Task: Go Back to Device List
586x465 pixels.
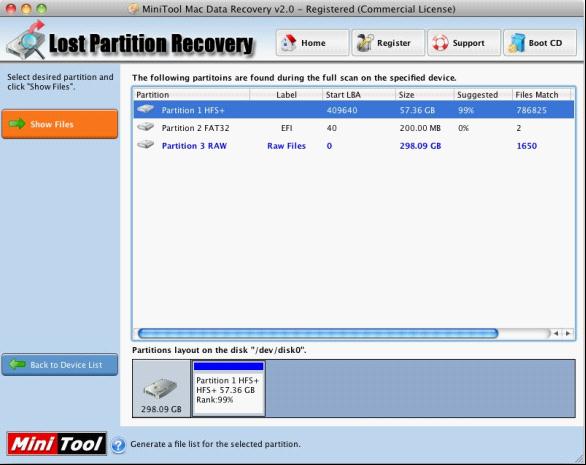Action: click(x=60, y=364)
